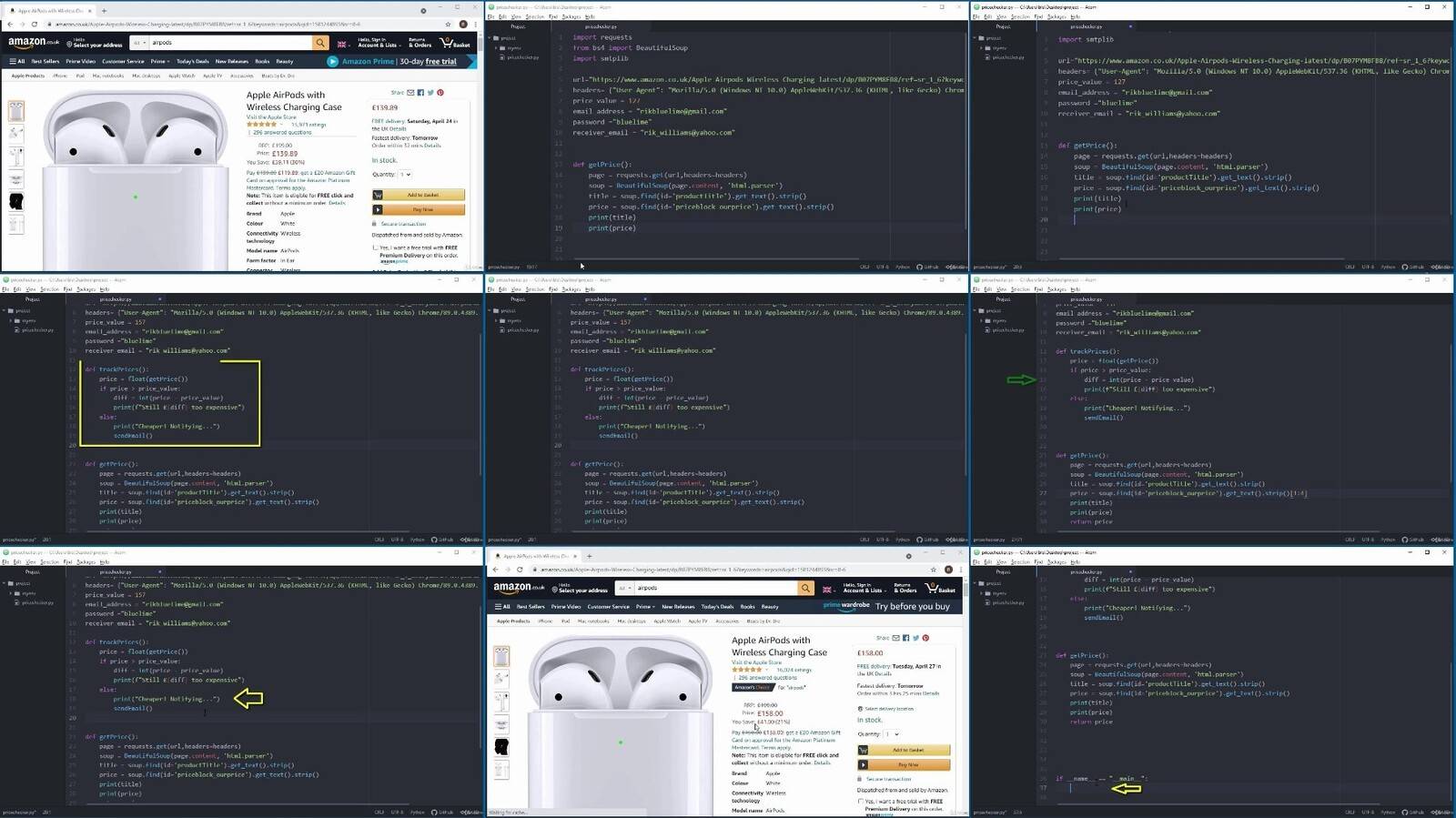
Task: Click the search magnifier in the £139.89 Amazon window
Action: 320,43
